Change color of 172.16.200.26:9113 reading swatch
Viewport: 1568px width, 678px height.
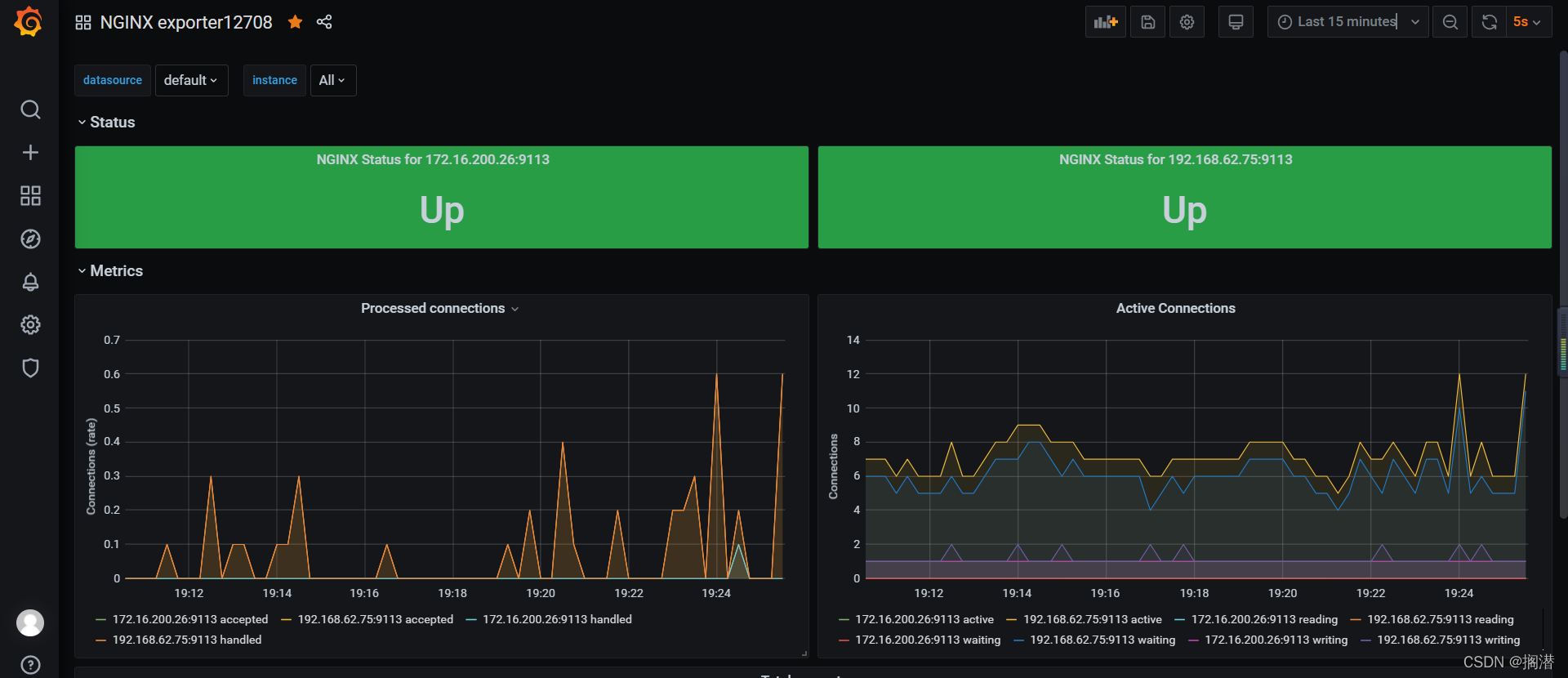(x=1179, y=620)
